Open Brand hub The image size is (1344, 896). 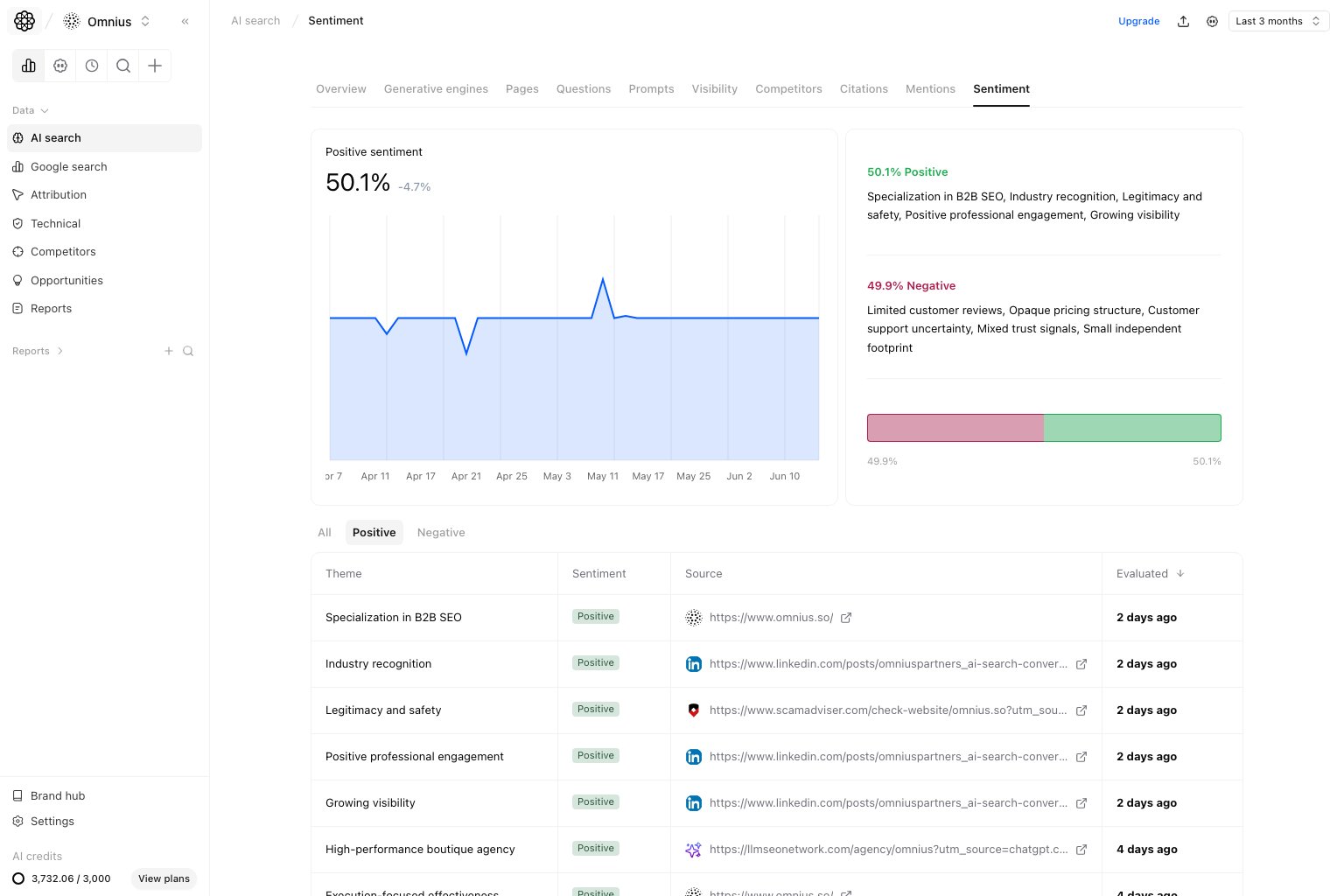click(x=104, y=795)
